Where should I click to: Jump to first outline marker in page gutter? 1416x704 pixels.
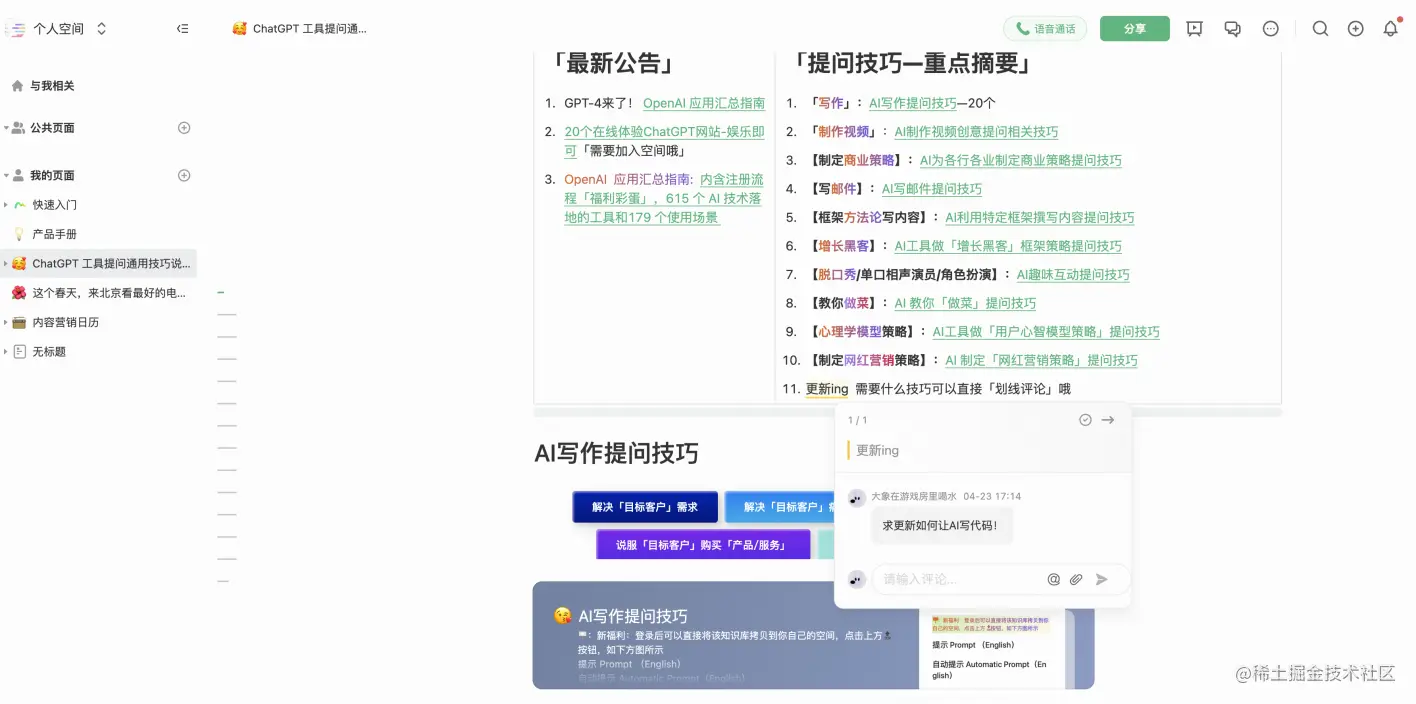(x=221, y=293)
